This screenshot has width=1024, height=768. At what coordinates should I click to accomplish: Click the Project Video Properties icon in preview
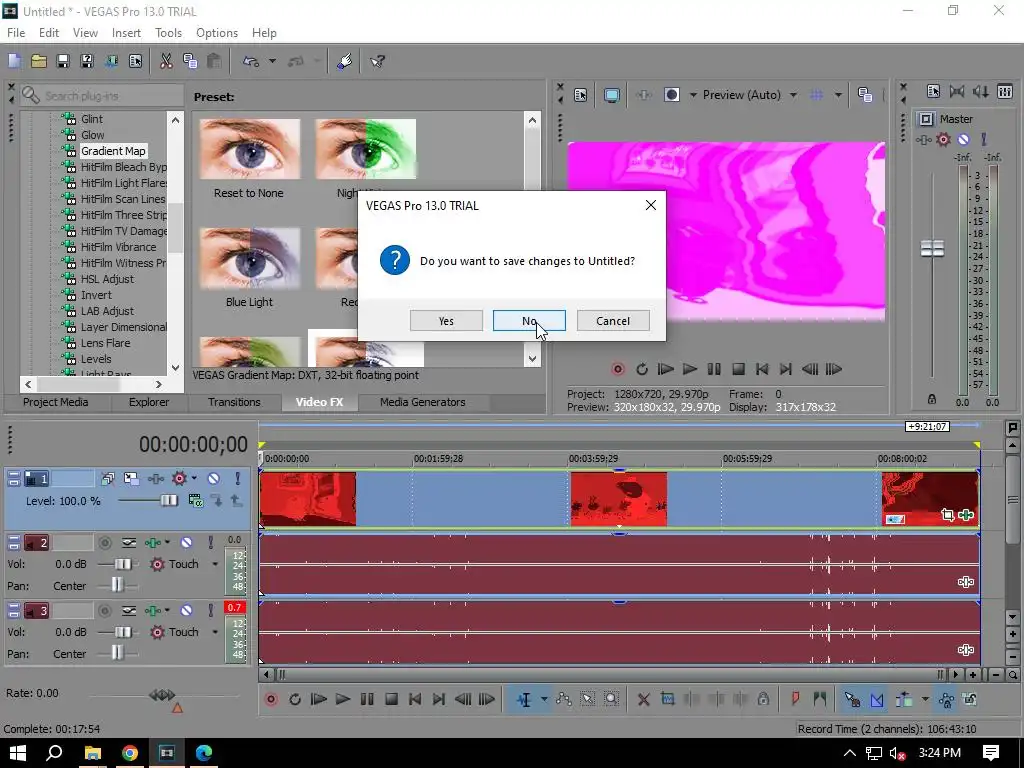581,95
